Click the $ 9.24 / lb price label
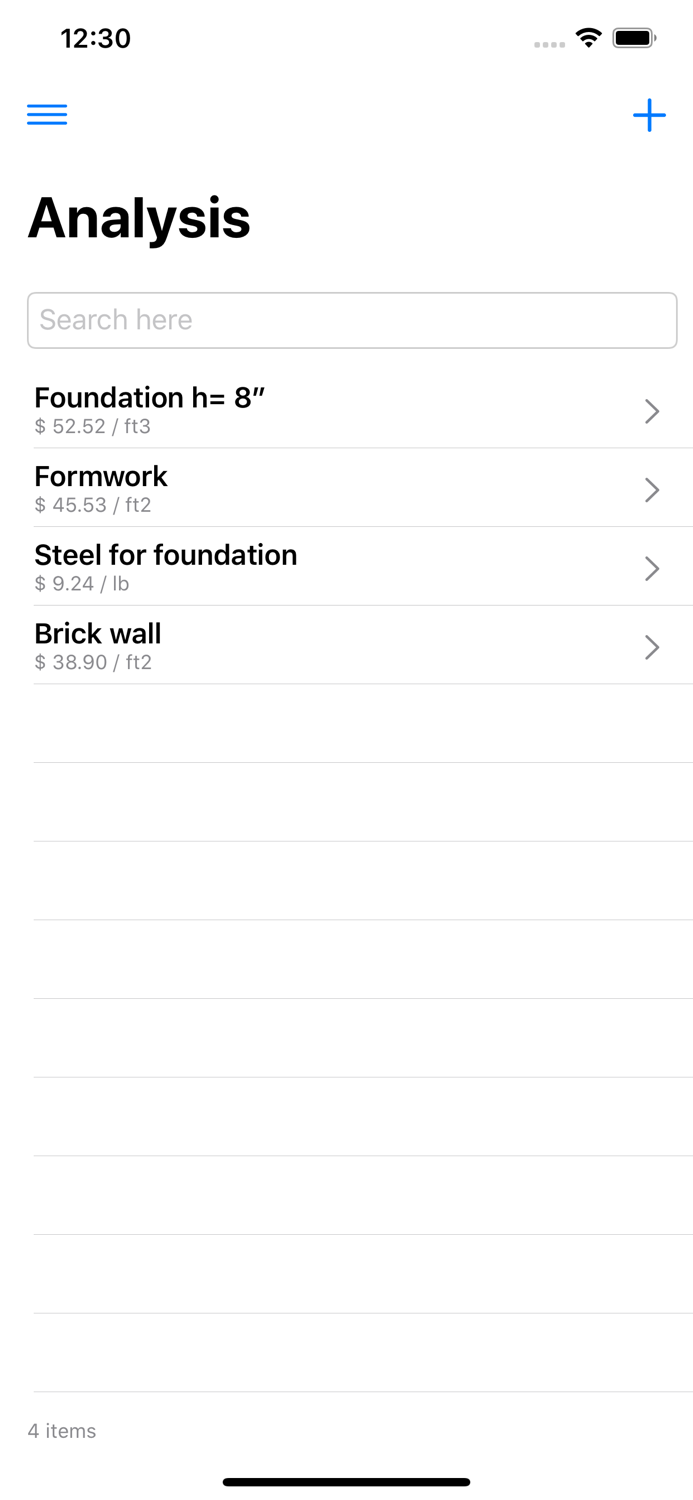Screen dimensions: 693x1500 pyautogui.click(x=82, y=584)
